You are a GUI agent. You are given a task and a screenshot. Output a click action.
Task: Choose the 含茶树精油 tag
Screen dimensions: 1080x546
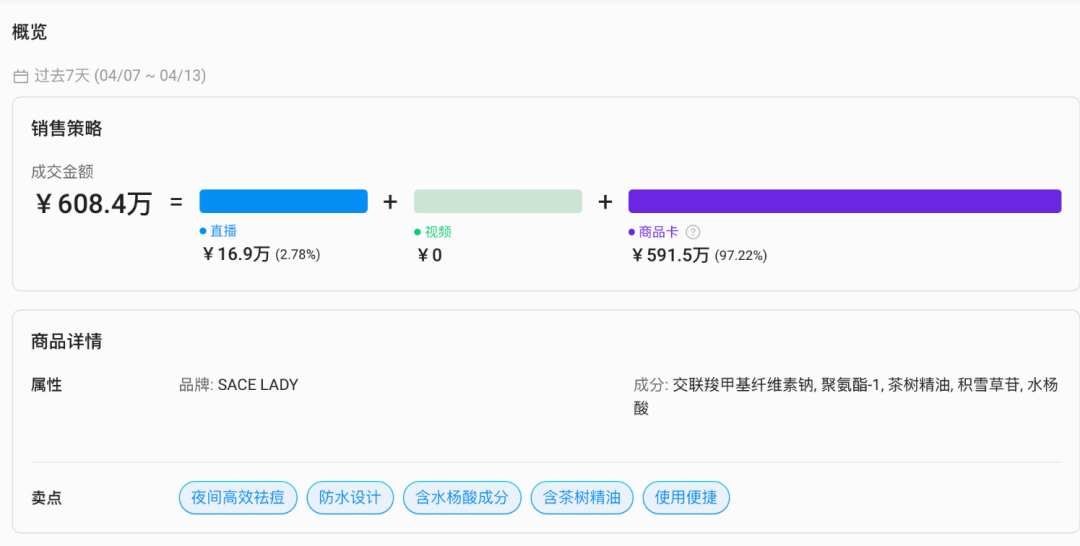click(582, 498)
